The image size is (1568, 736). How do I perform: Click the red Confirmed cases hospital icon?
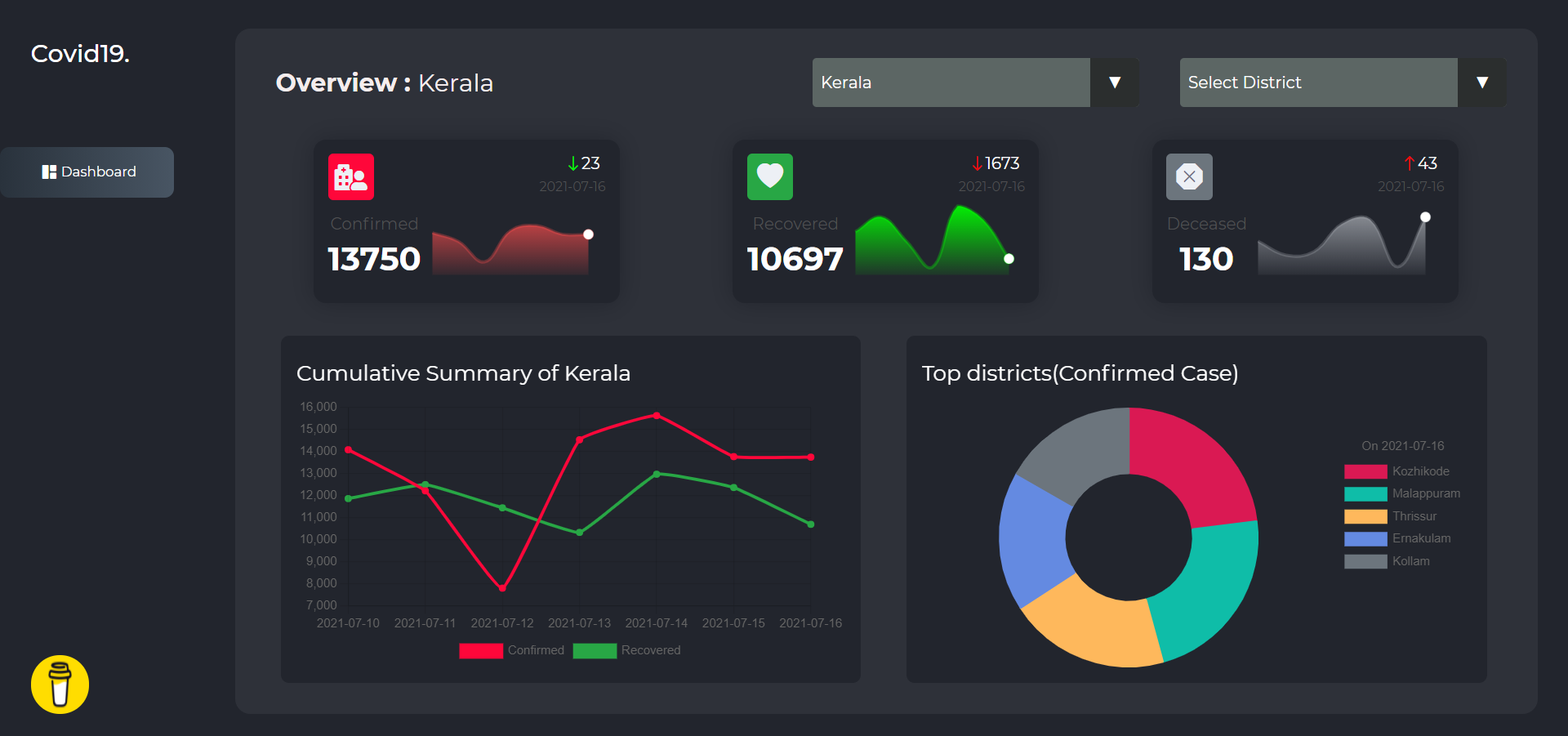pos(350,176)
